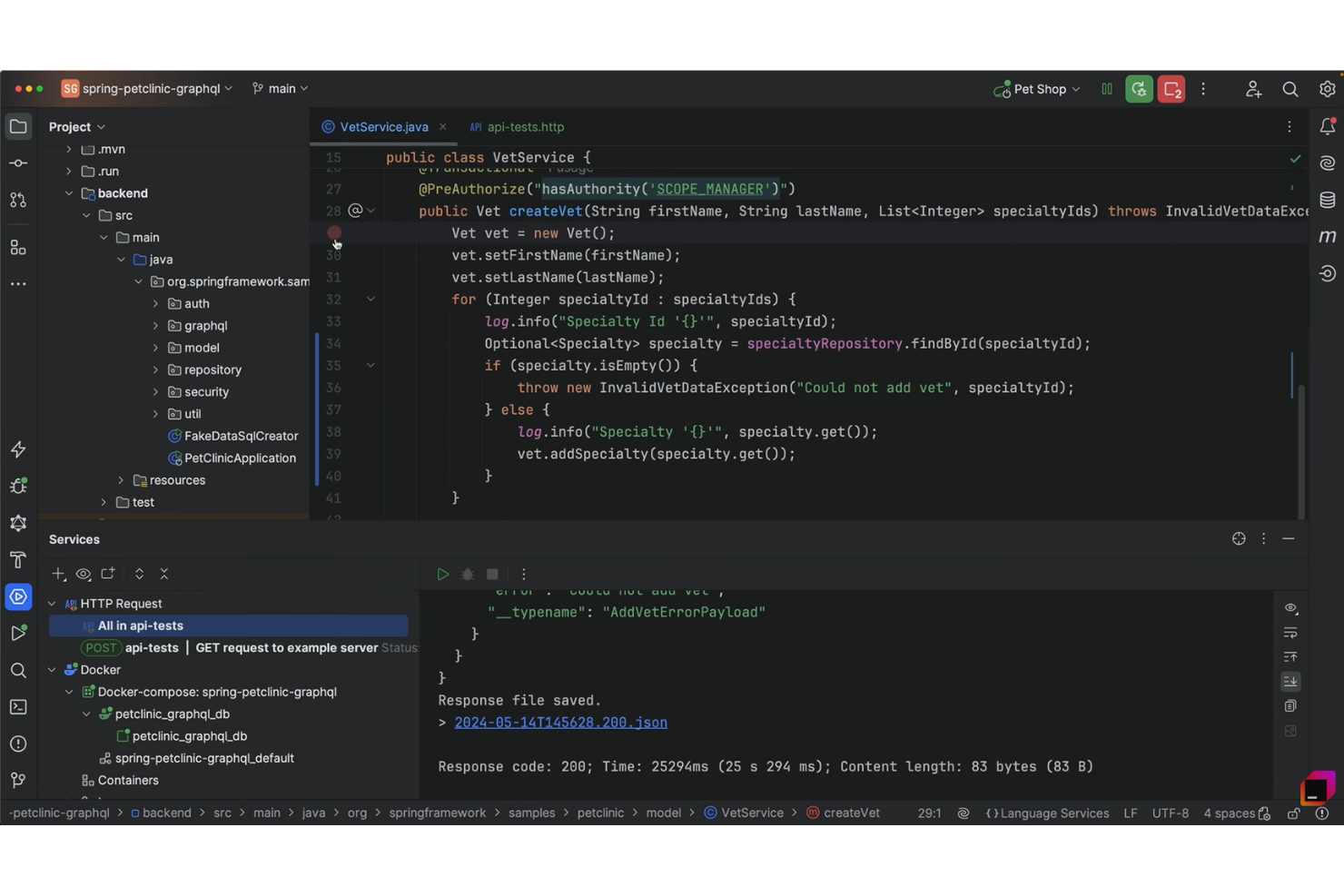The width and height of the screenshot is (1344, 896).
Task: Fold the for loop at line 32
Action: (x=371, y=299)
